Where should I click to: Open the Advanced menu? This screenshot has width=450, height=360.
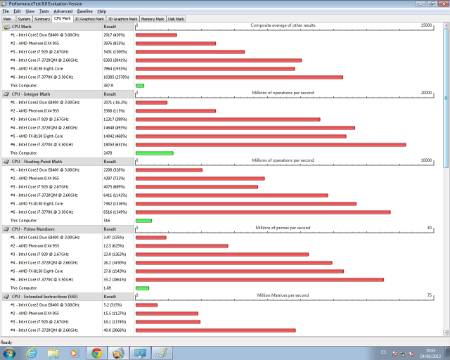[x=63, y=11]
